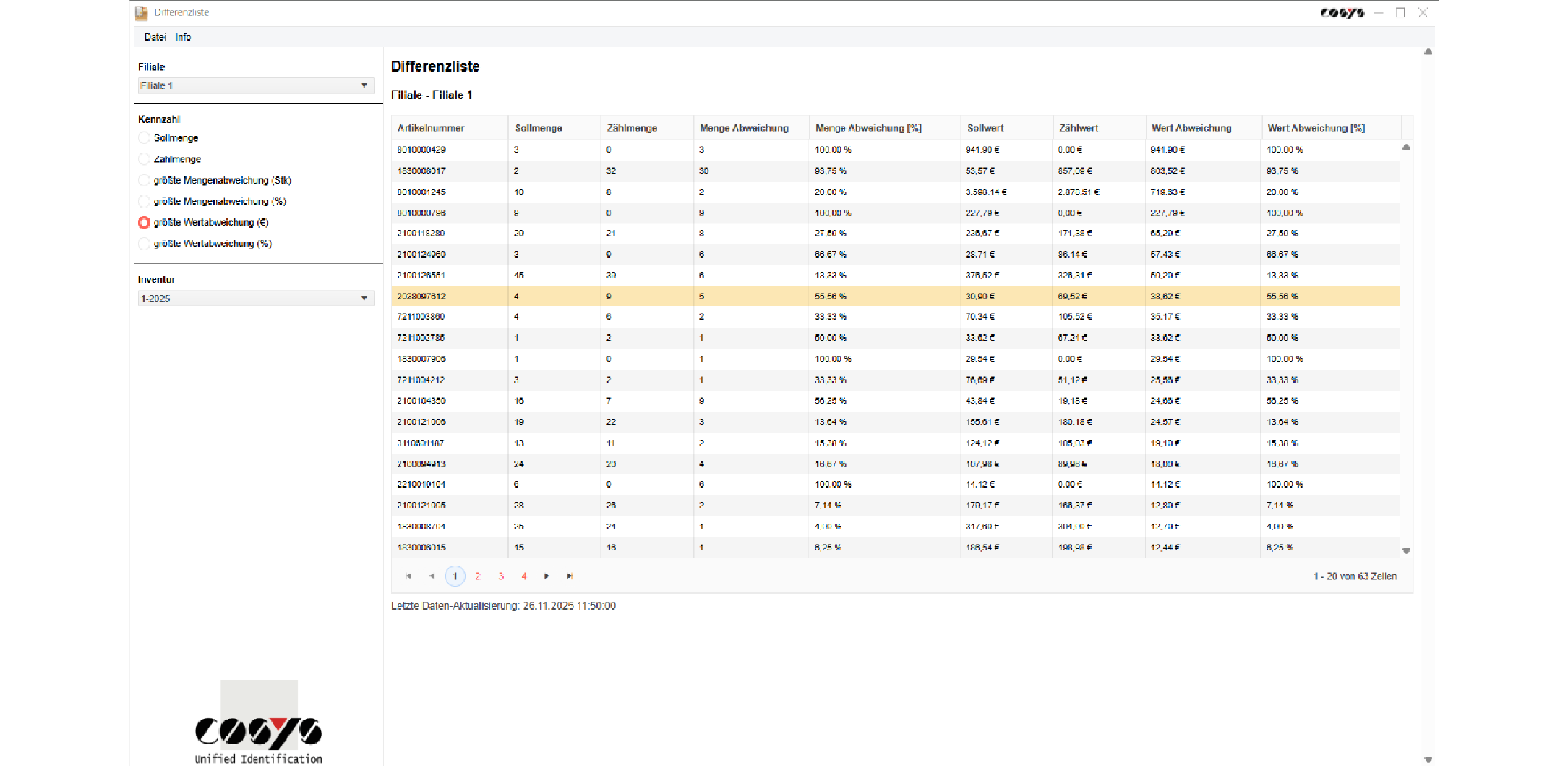The image size is (1568, 766).
Task: Choose größte Wertabweichung (%) radio option
Action: pos(145,244)
